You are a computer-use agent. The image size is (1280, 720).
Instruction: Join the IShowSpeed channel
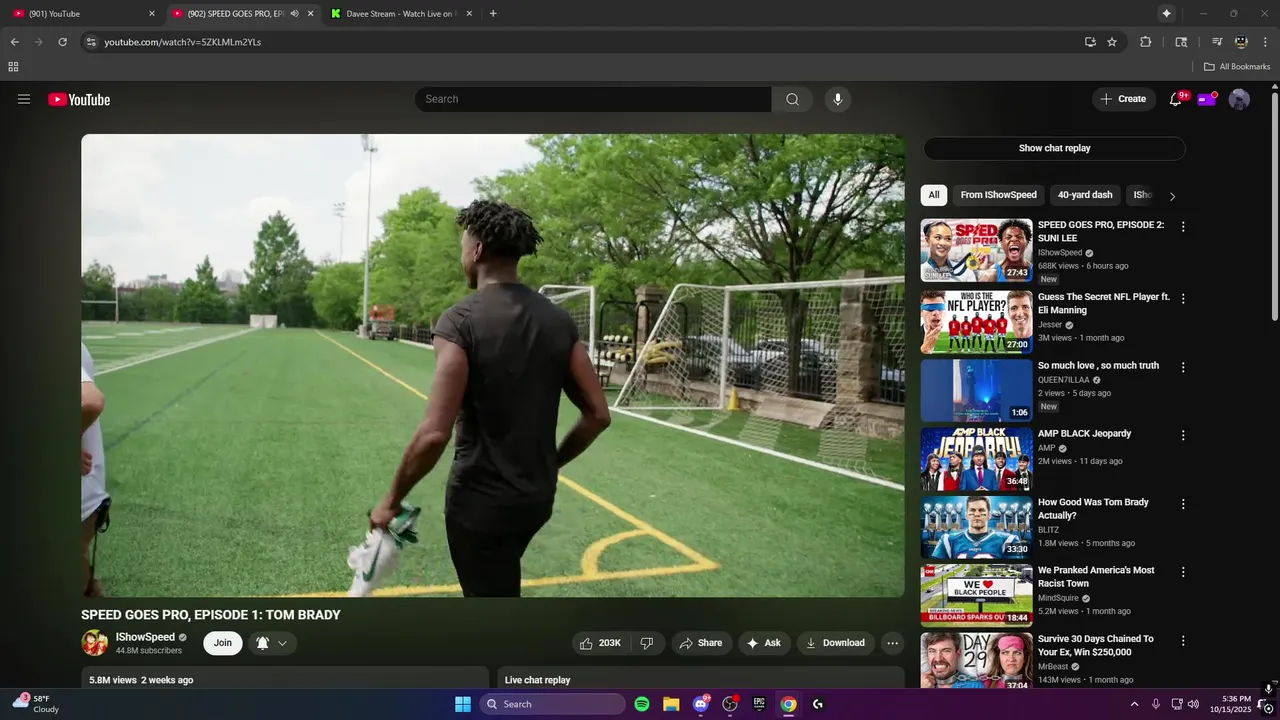pyautogui.click(x=222, y=643)
